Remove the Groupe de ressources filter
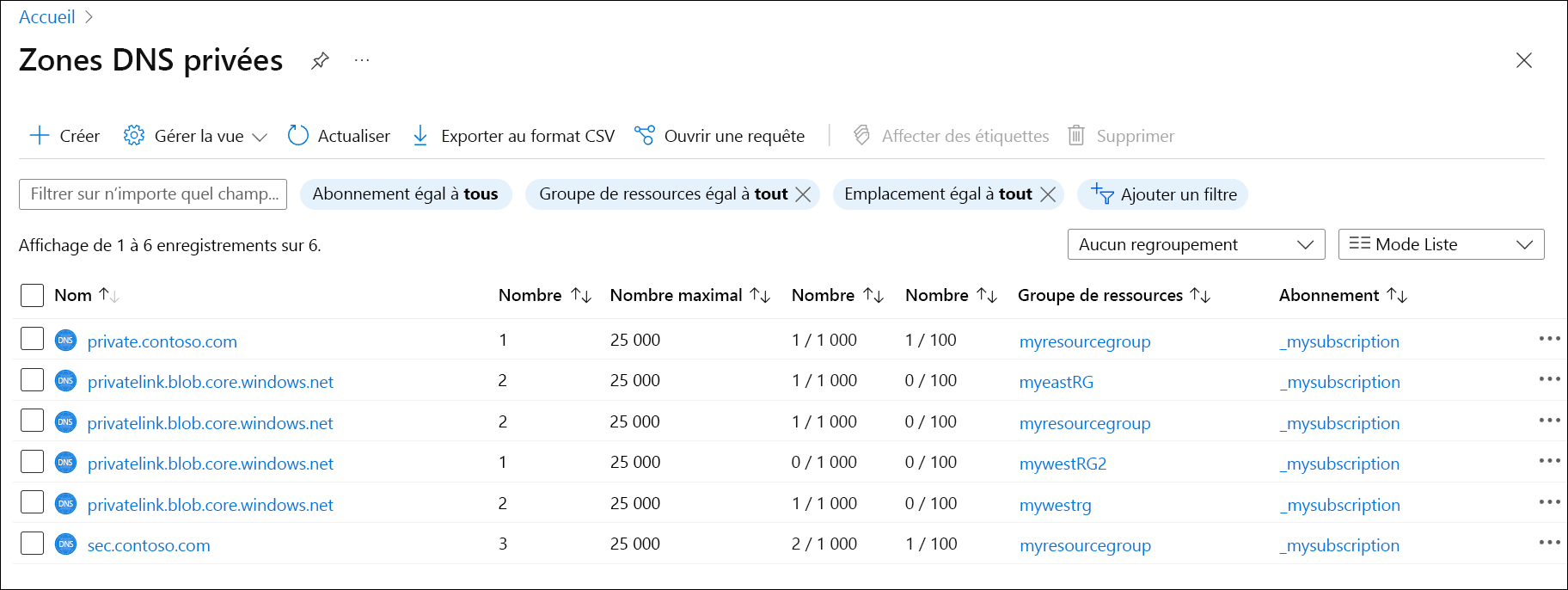 (803, 194)
